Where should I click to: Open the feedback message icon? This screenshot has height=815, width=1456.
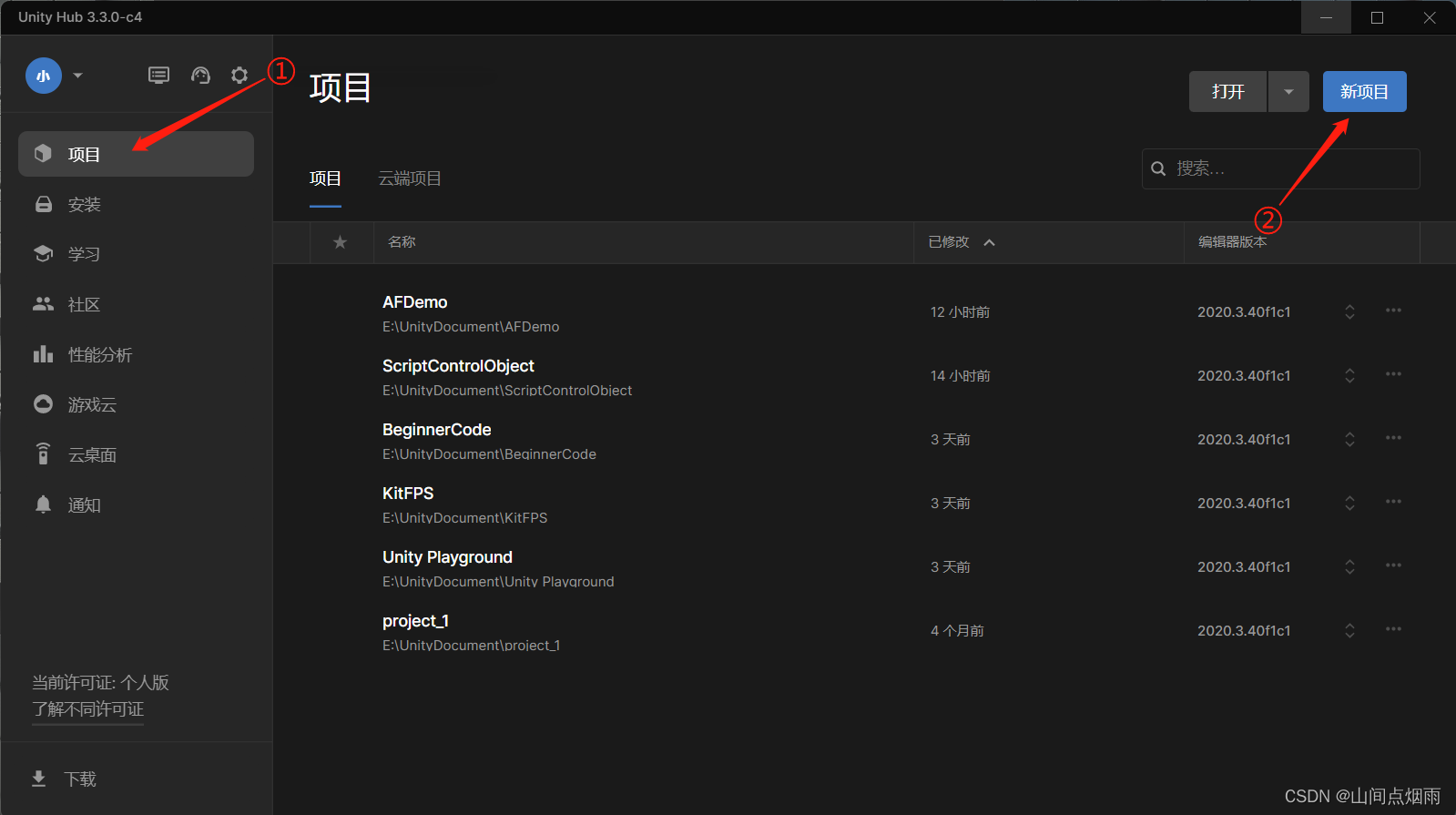click(158, 76)
